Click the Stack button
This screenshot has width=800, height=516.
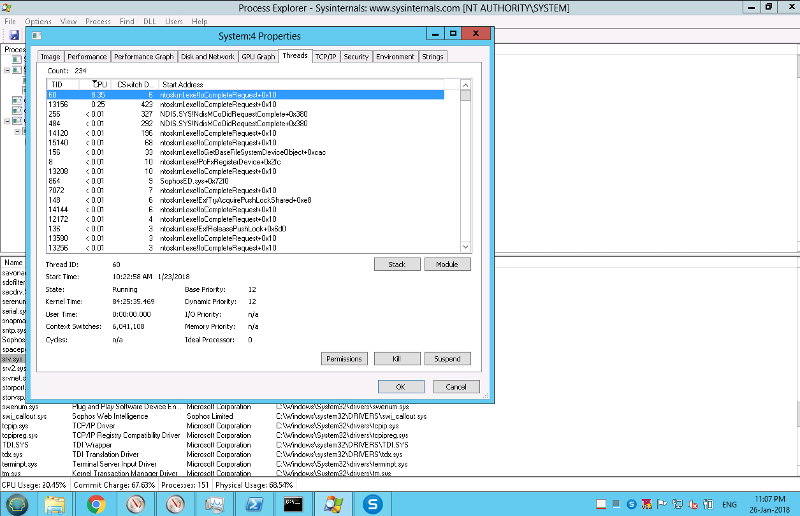pos(397,264)
